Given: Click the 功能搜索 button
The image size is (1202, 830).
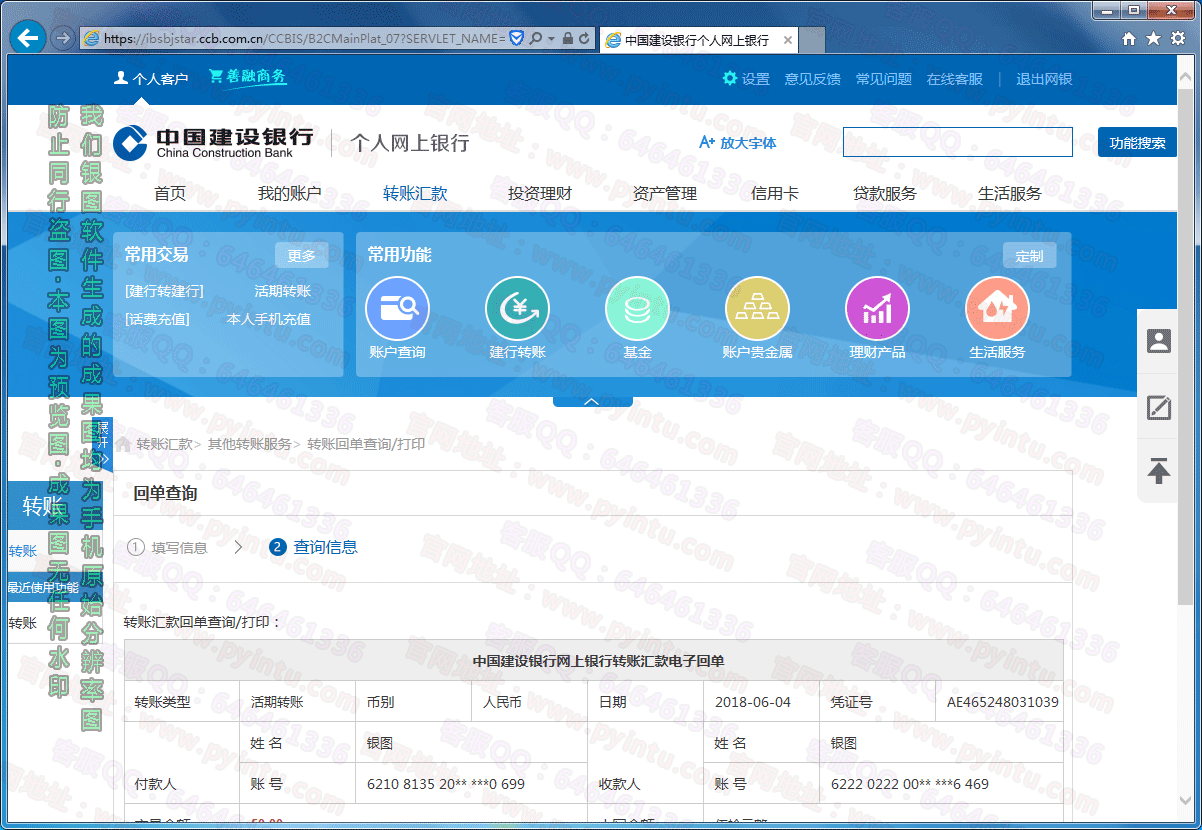Looking at the screenshot, I should click(1137, 143).
